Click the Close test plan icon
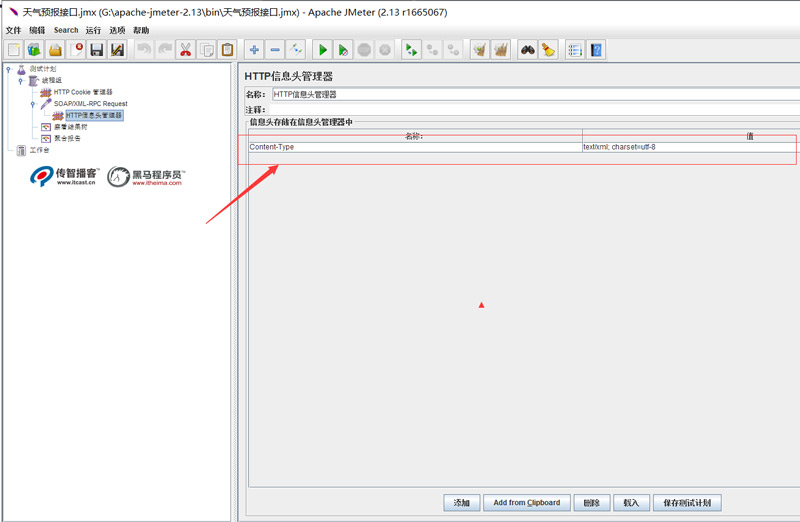This screenshot has width=800, height=522. (x=76, y=50)
